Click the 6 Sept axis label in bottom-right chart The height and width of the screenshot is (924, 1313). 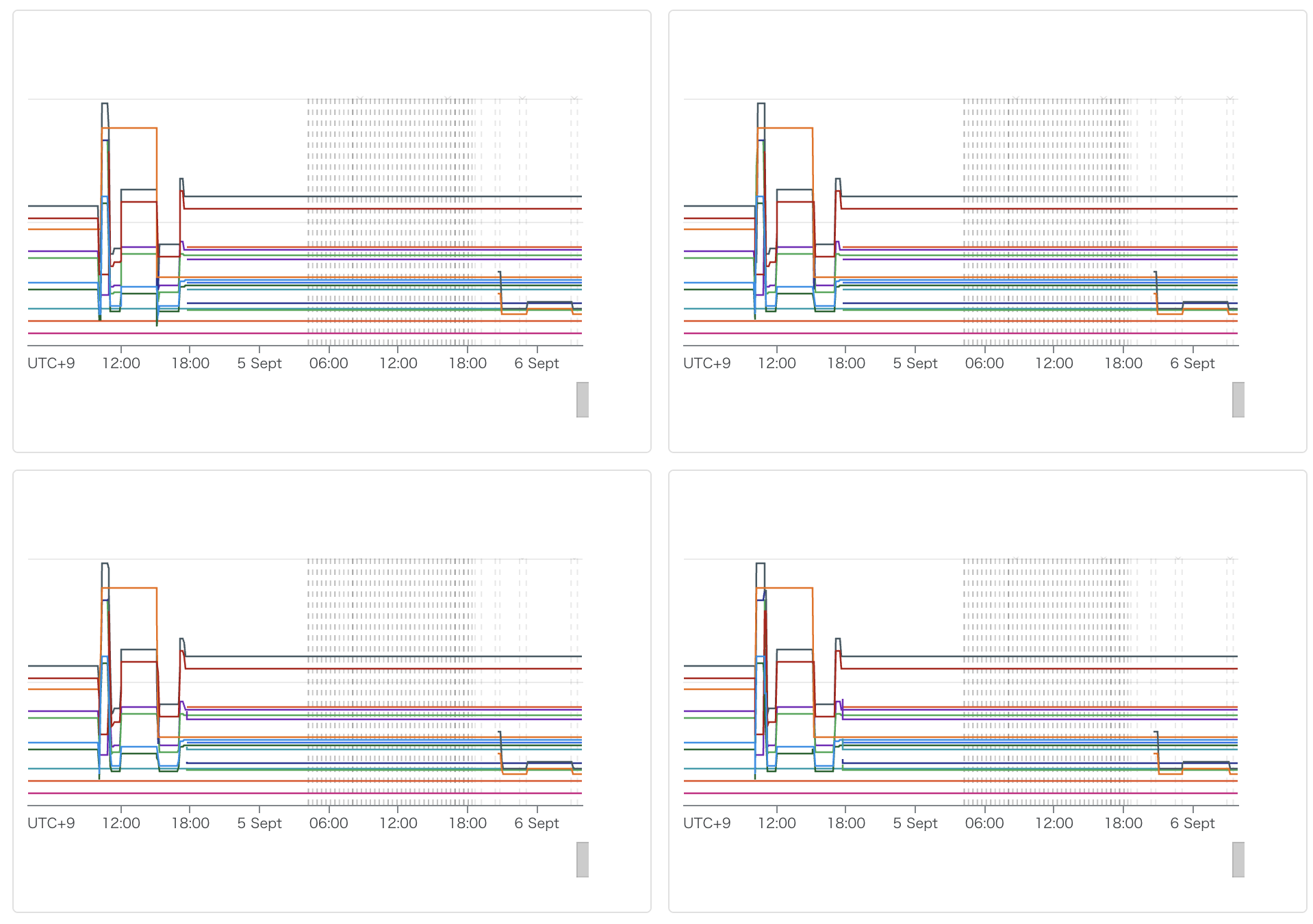coord(1193,823)
